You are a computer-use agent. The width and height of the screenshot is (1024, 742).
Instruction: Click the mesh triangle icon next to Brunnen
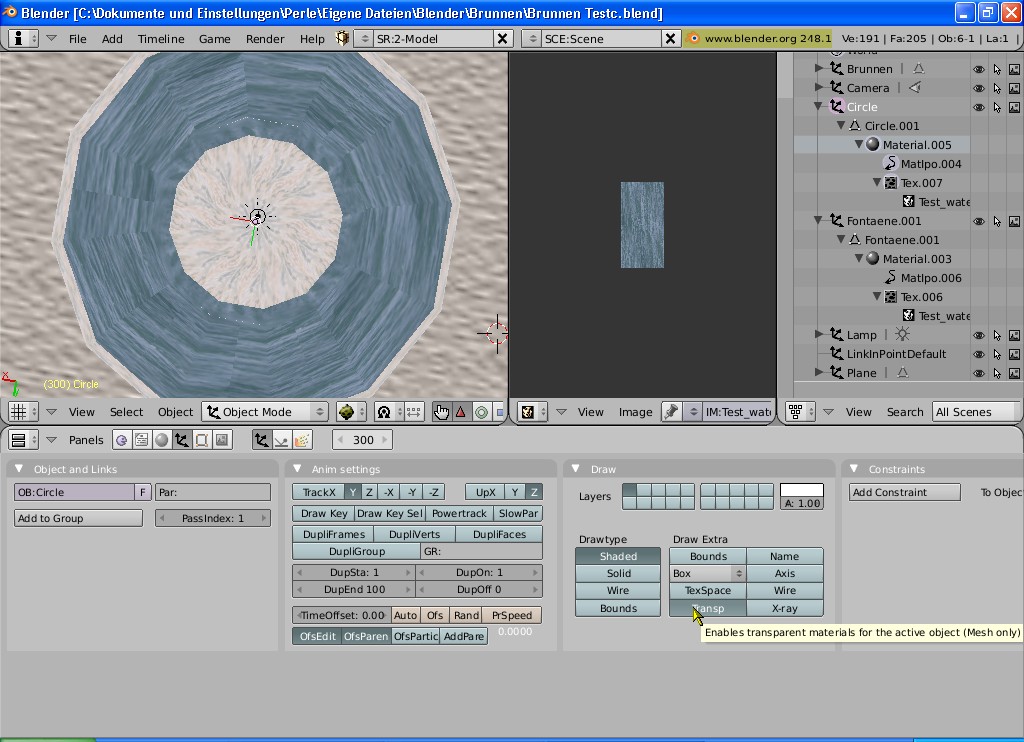tap(918, 69)
